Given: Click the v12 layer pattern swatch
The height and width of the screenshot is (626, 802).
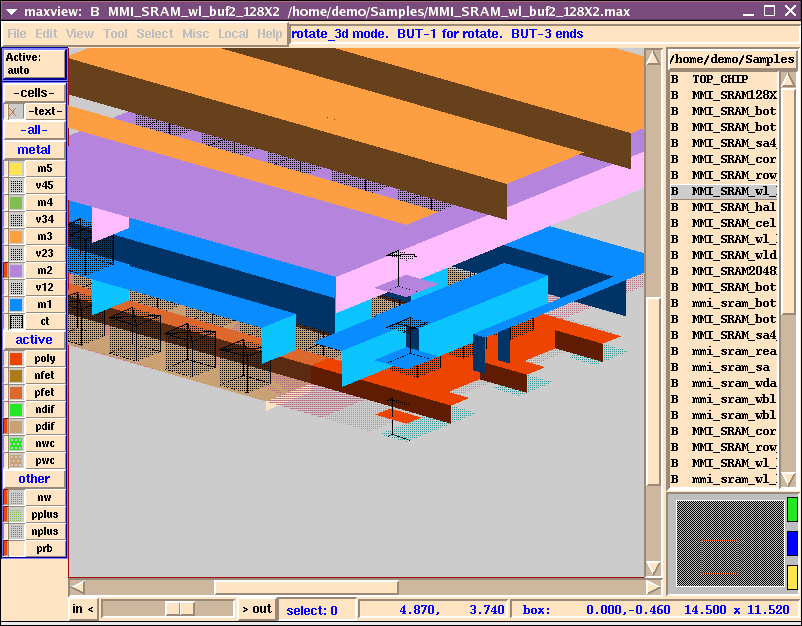Looking at the screenshot, I should (16, 287).
